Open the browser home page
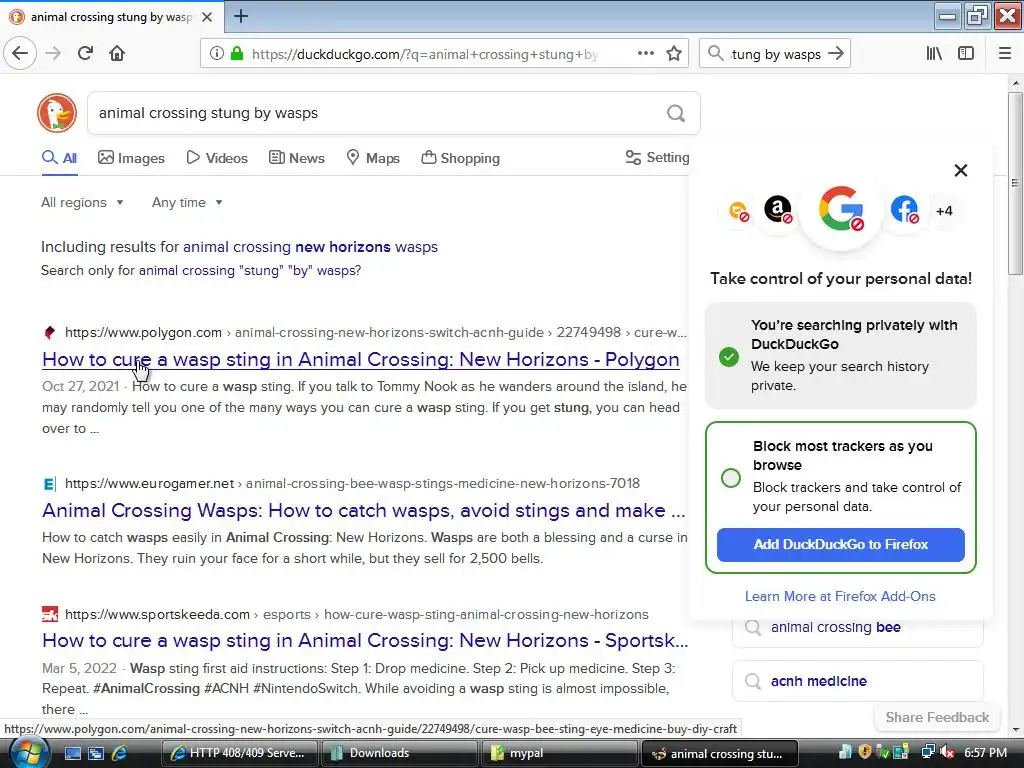This screenshot has width=1024, height=768. tap(117, 53)
